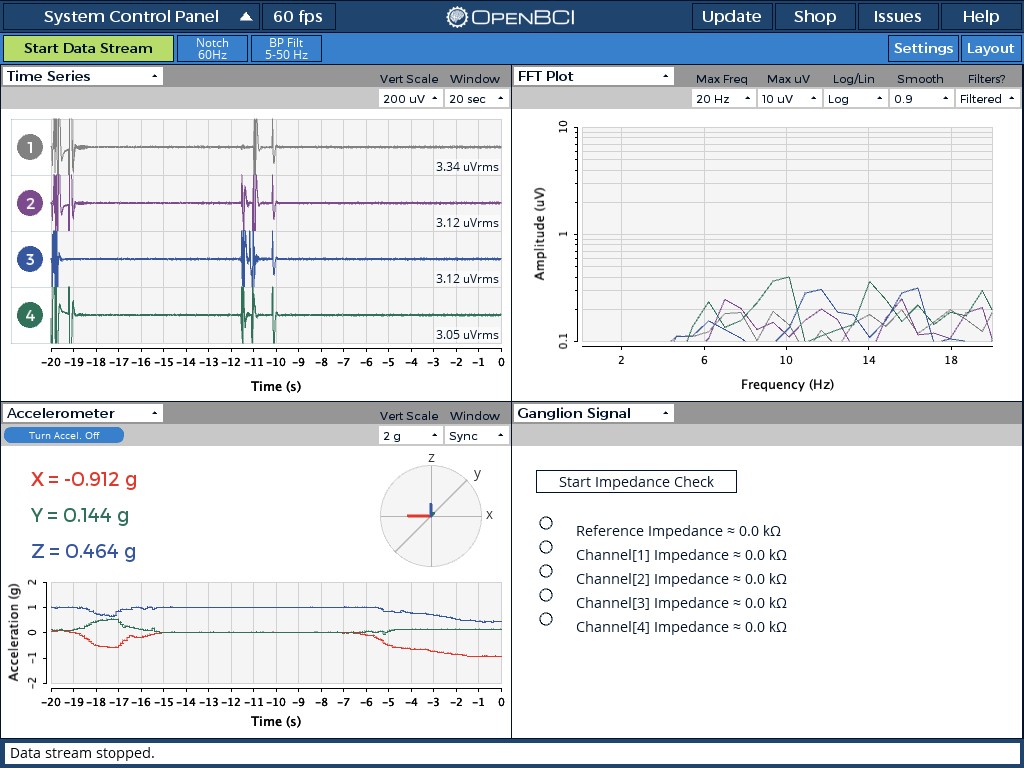Open the BP Filt 5-50 Hz selector
Screen dimensions: 1024x768
tap(286, 47)
